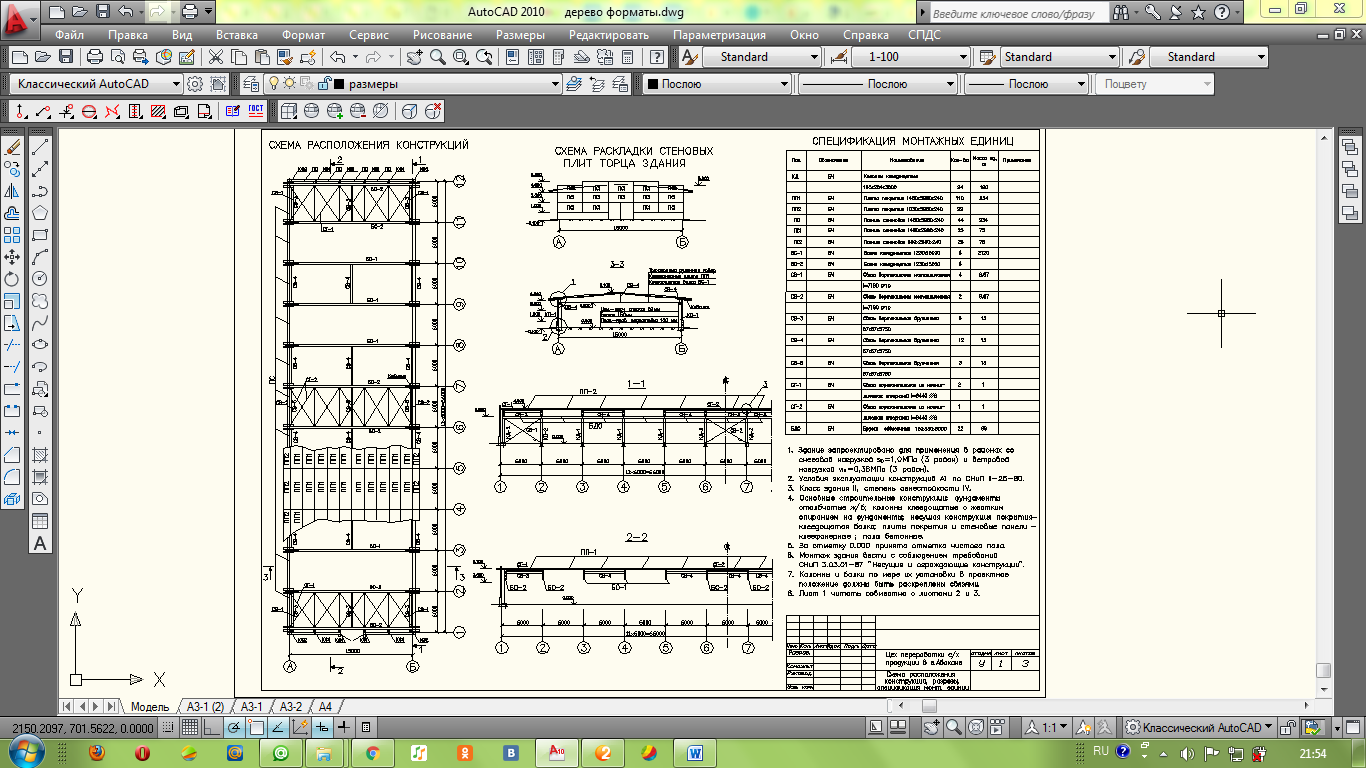This screenshot has width=1366, height=768.
Task: Toggle Ortho mode in the status bar
Action: pos(211,727)
